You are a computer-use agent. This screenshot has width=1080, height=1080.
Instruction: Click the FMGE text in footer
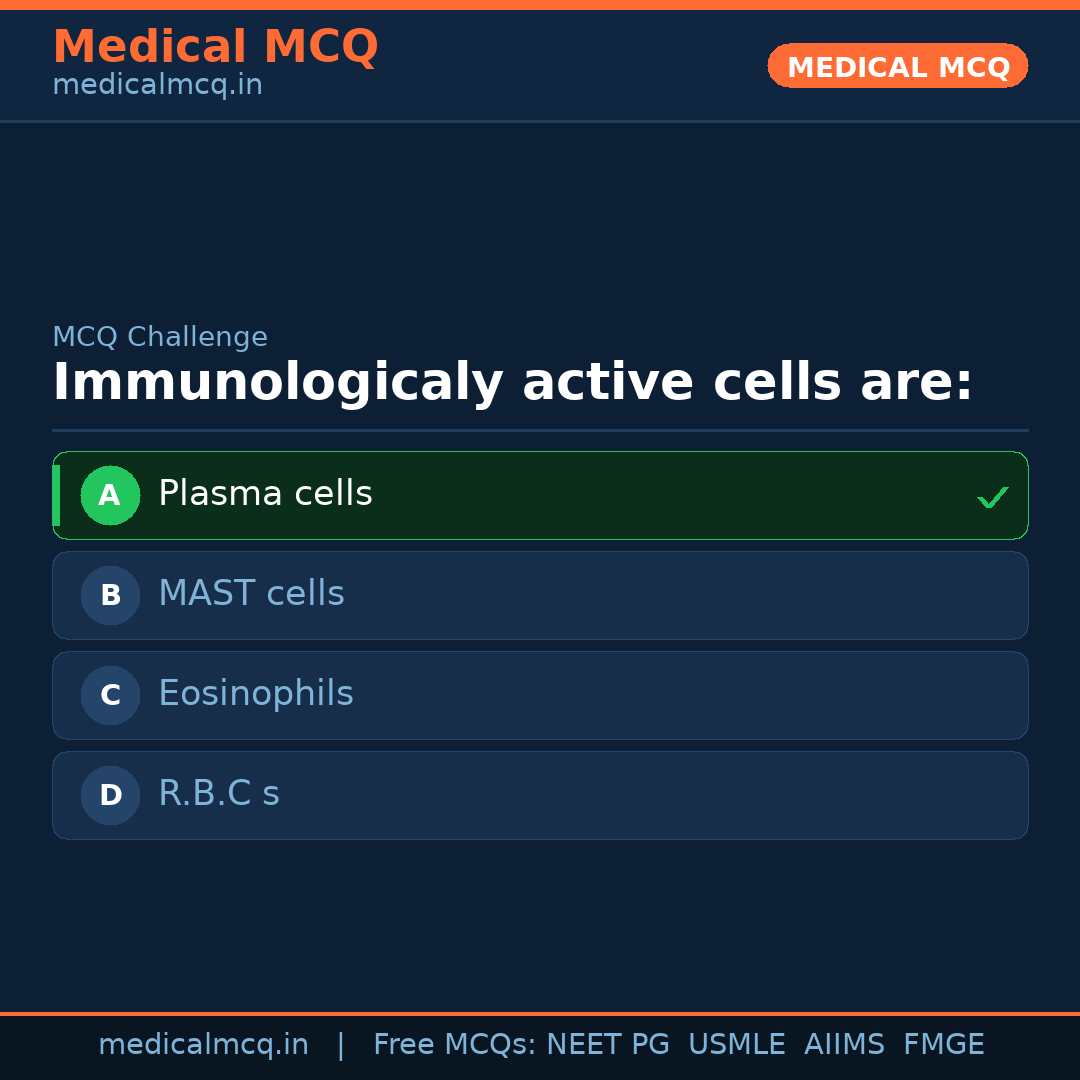tap(943, 1045)
